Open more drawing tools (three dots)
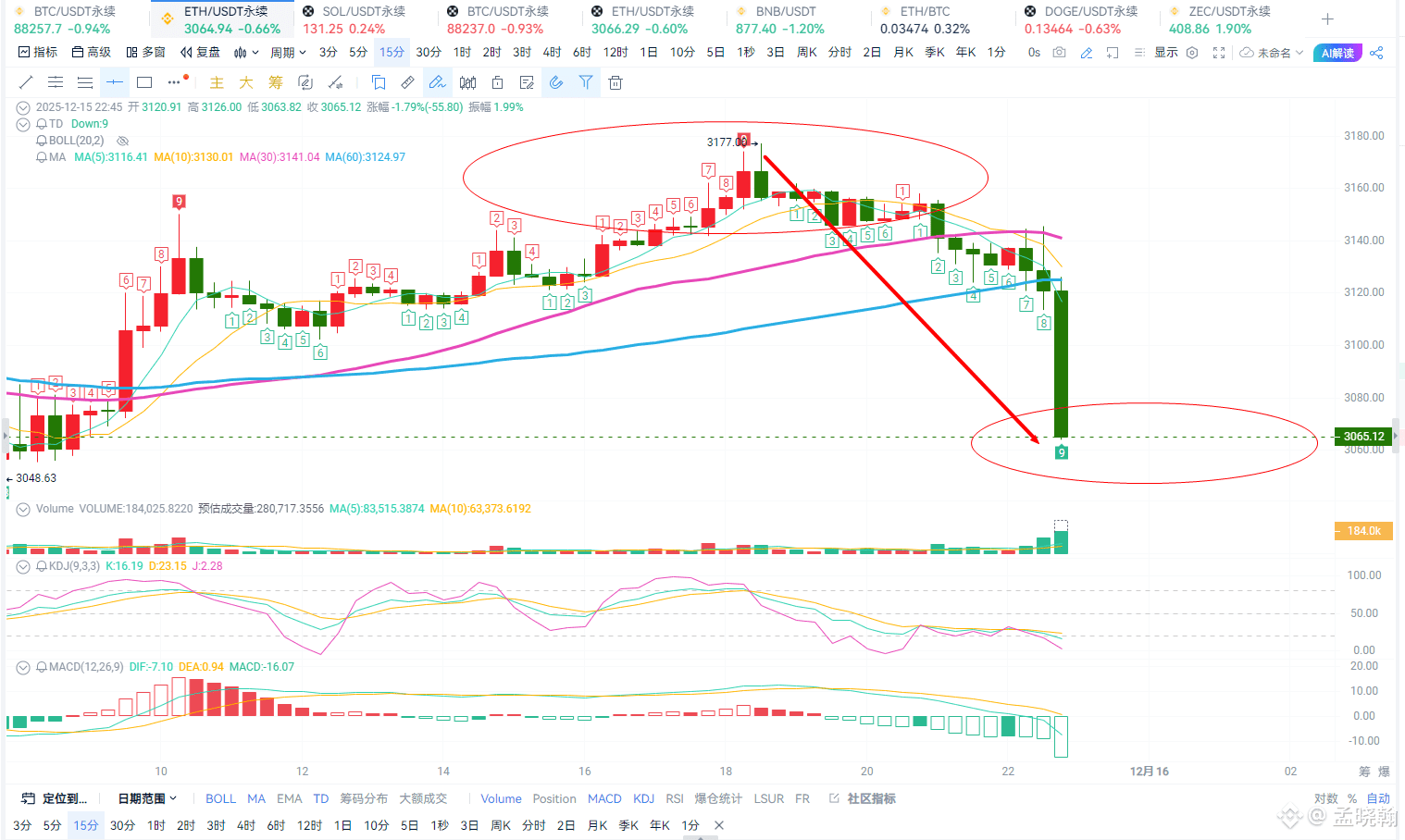 tap(175, 82)
